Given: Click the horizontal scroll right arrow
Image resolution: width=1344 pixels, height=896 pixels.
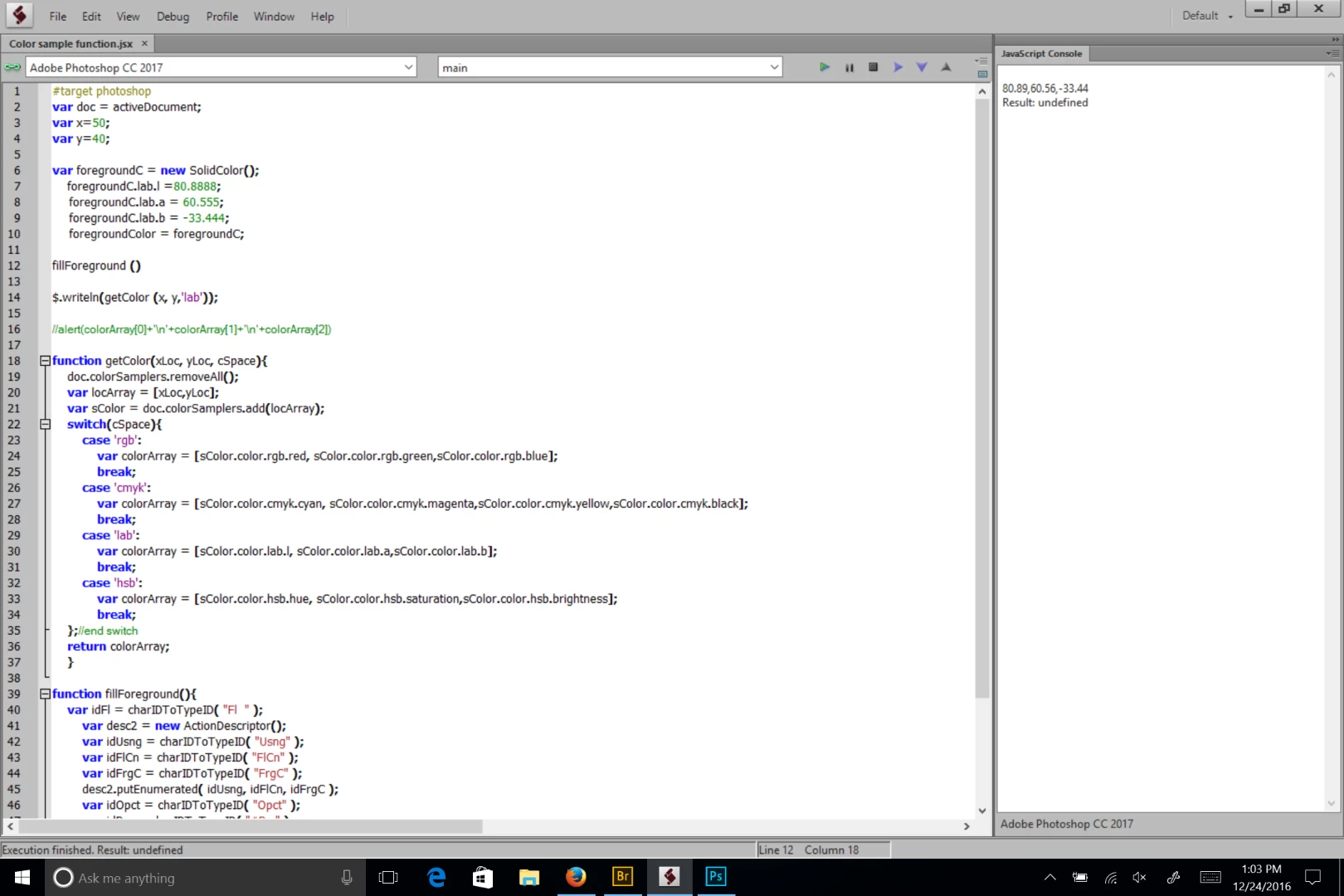Looking at the screenshot, I should click(x=967, y=826).
